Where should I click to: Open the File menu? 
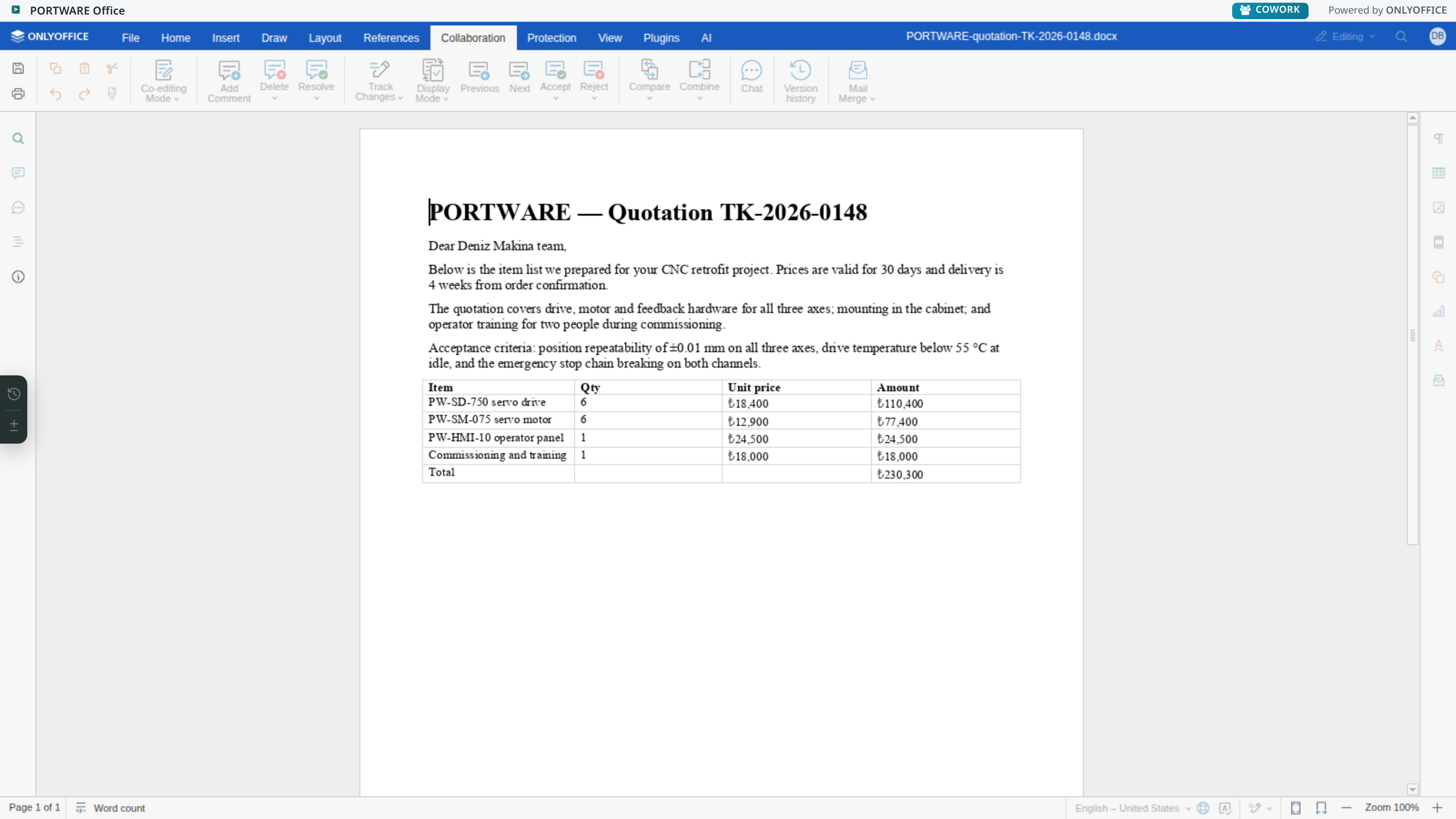coord(130,38)
